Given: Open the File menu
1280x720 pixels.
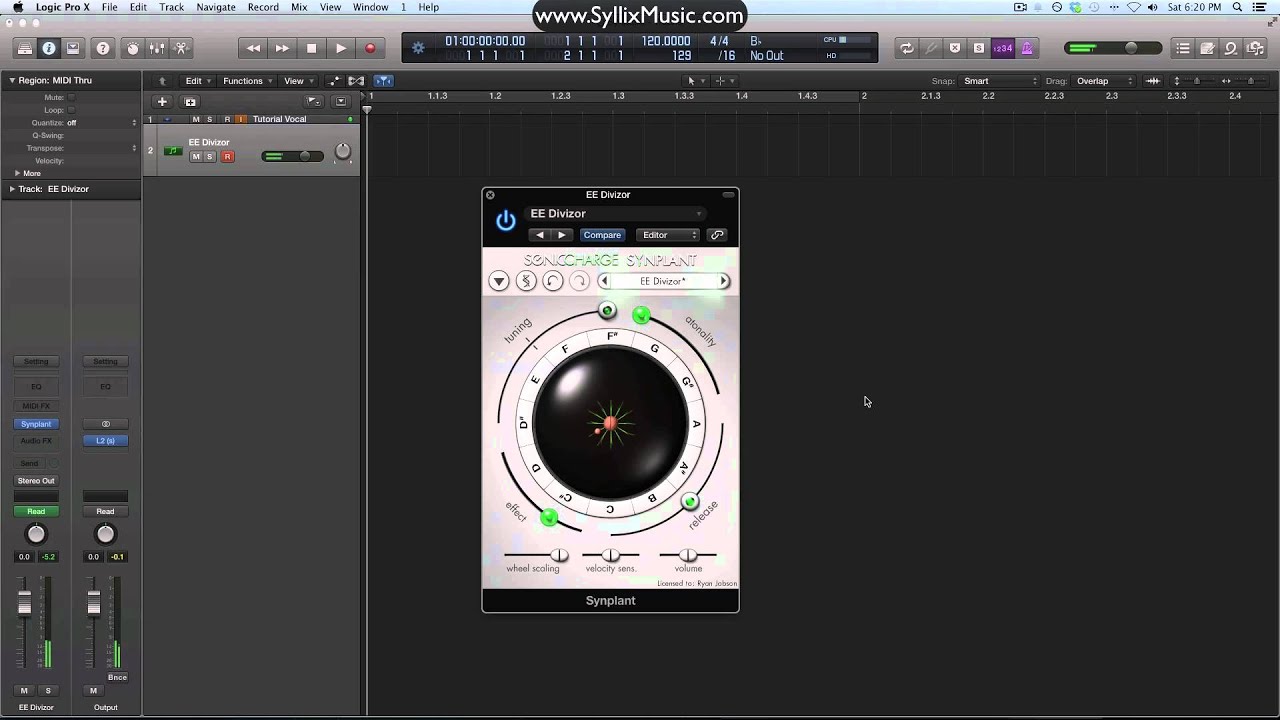Looking at the screenshot, I should pyautogui.click(x=109, y=7).
